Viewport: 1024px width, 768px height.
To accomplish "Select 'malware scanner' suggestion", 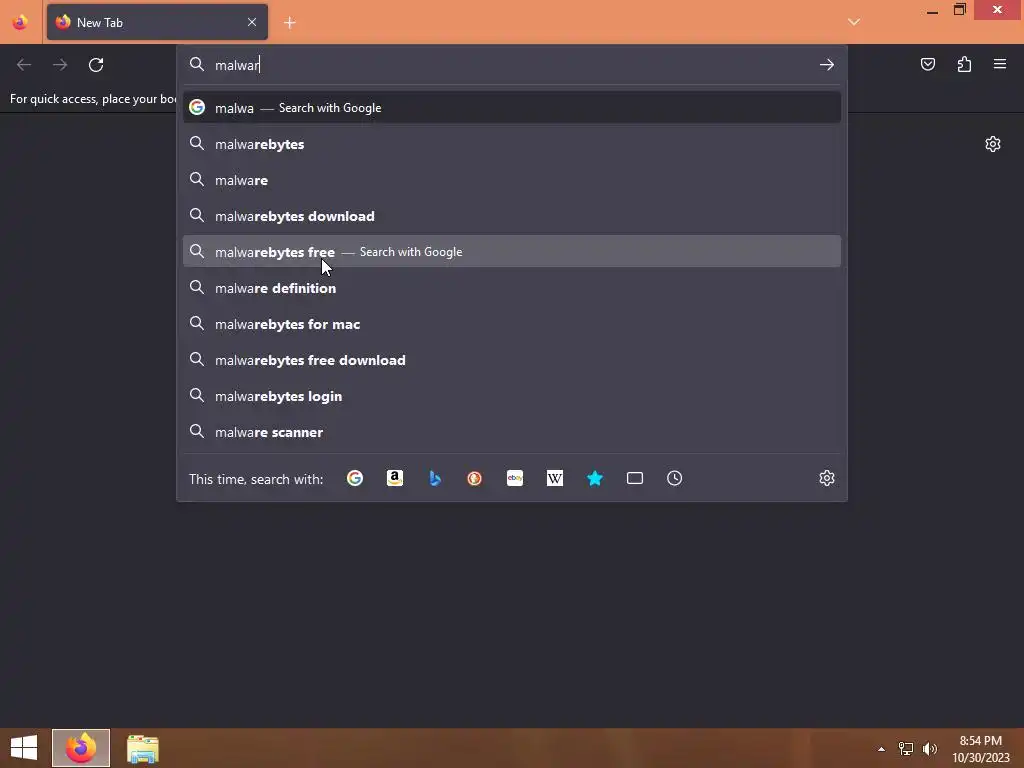I will coord(512,432).
